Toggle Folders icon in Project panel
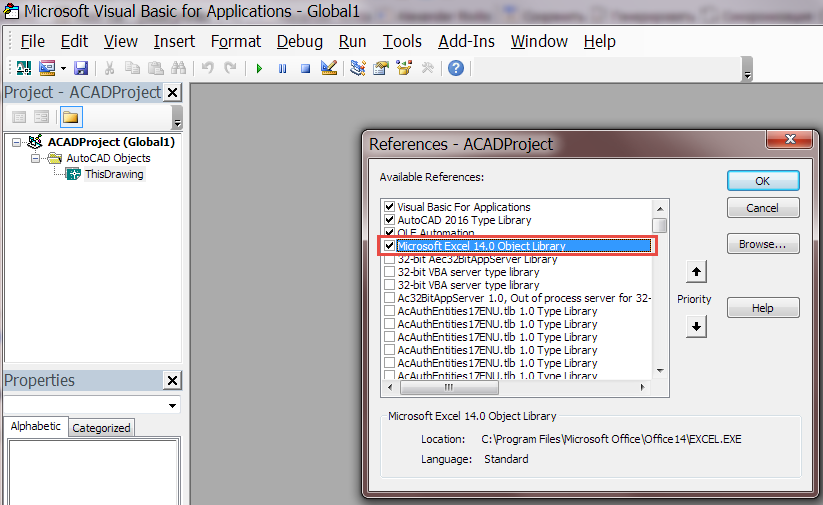Viewport: 823px width, 505px height. click(x=71, y=117)
